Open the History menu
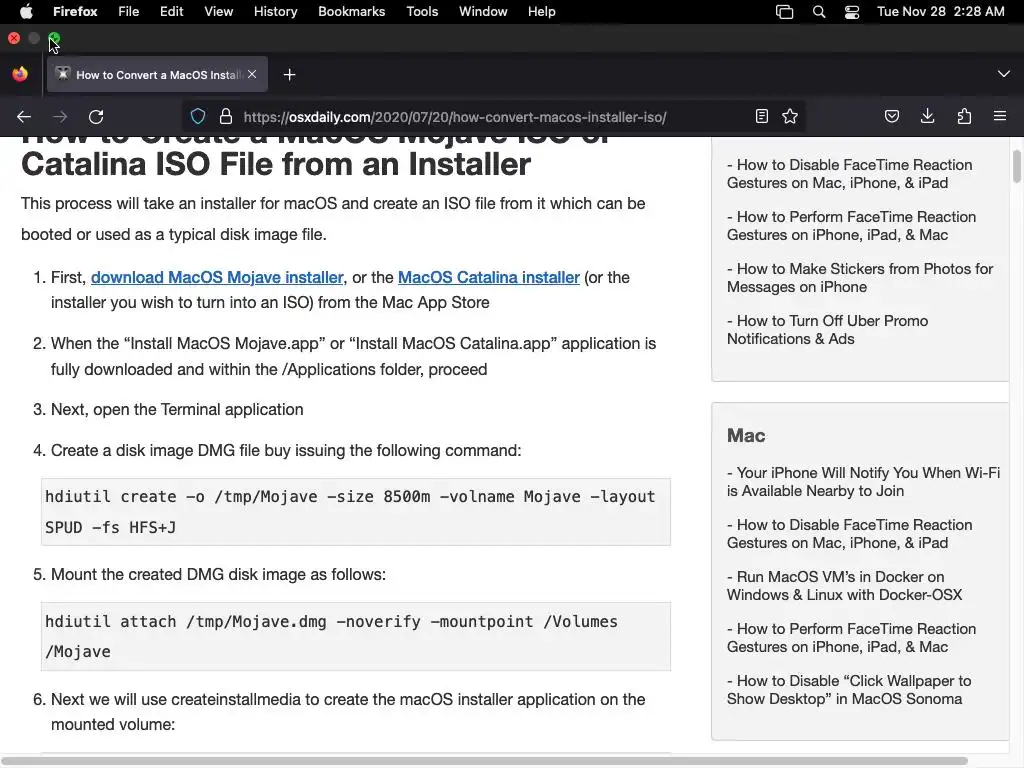This screenshot has height=768, width=1024. click(x=276, y=12)
